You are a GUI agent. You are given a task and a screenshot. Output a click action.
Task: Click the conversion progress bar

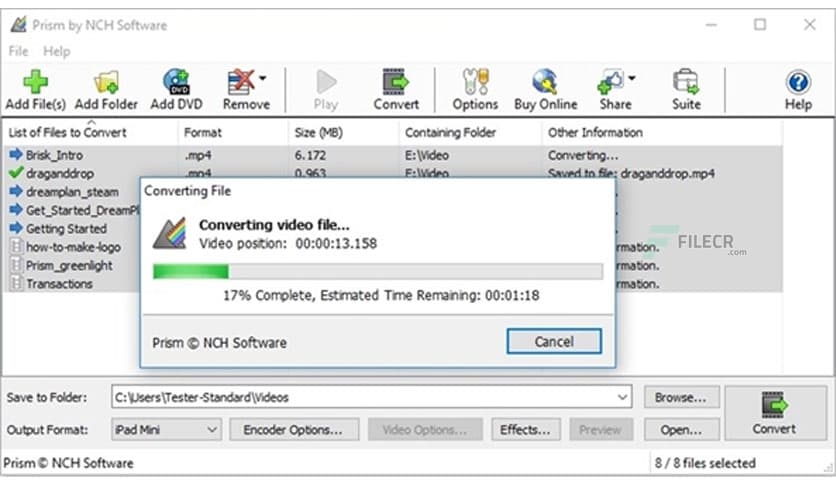click(378, 271)
